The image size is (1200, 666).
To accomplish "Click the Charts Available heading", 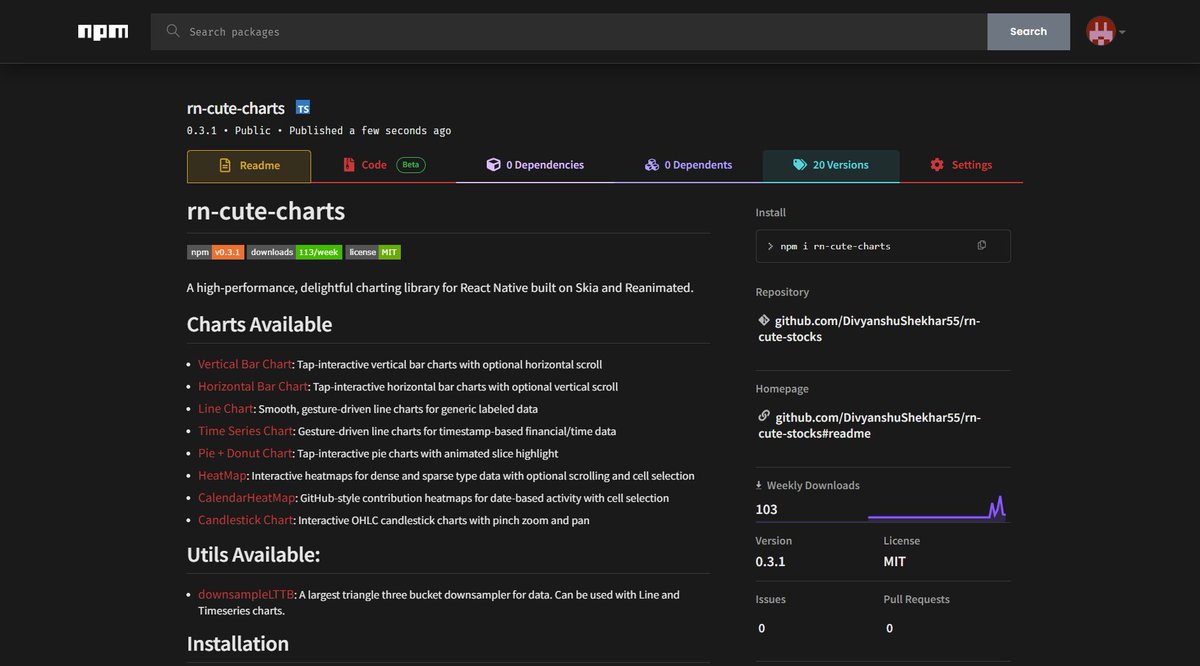I will click(259, 324).
